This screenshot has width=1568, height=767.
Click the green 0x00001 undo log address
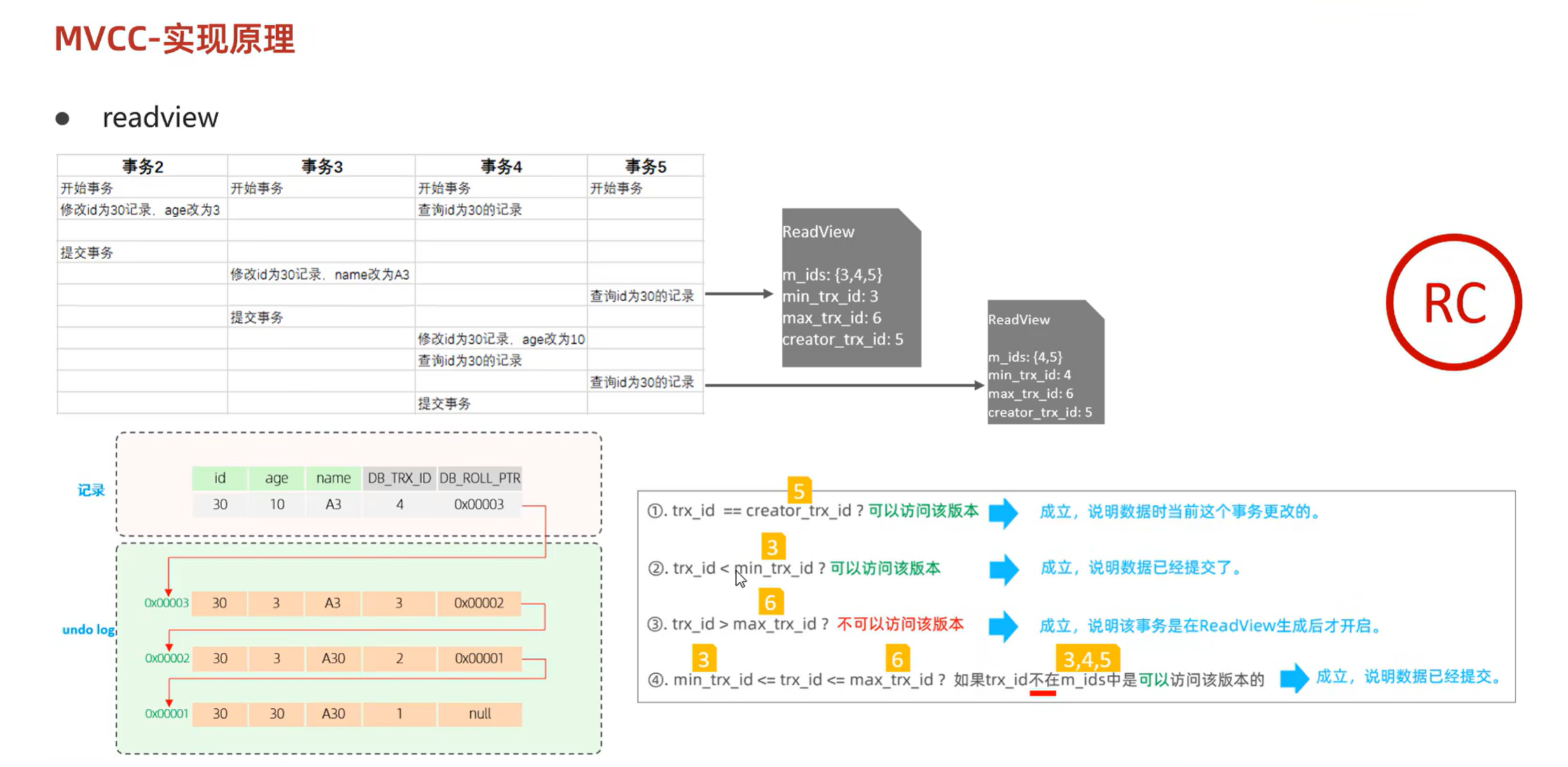[x=167, y=713]
